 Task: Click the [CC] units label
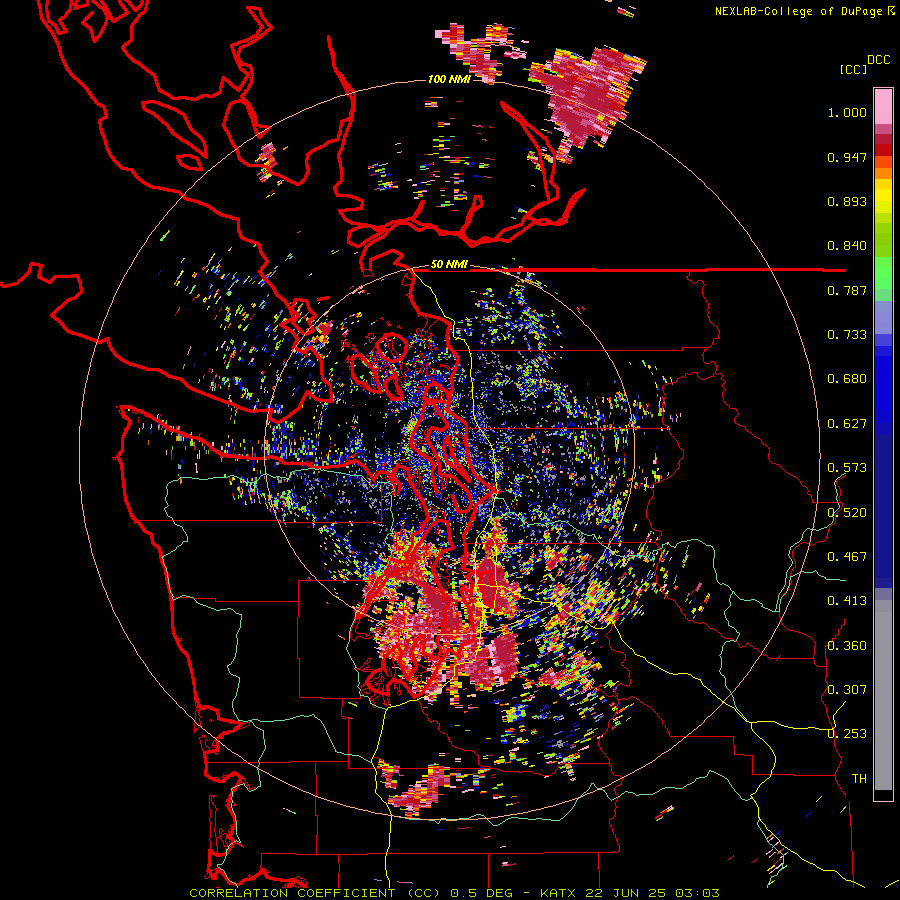(853, 69)
